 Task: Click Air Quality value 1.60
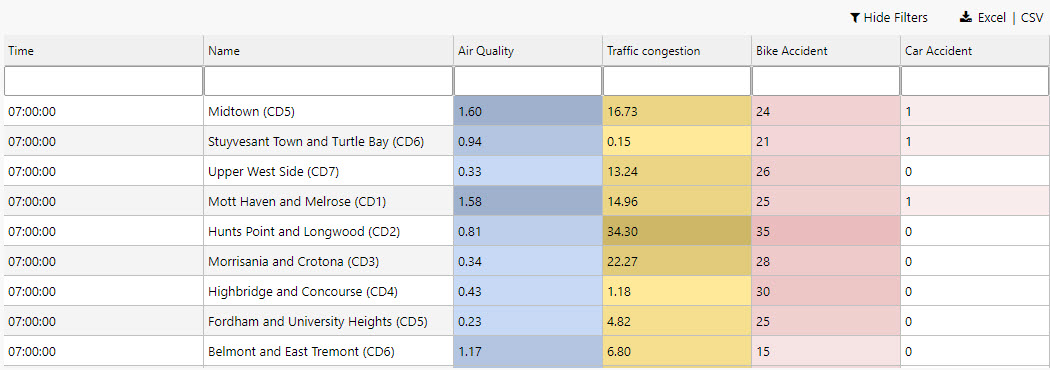coord(528,111)
